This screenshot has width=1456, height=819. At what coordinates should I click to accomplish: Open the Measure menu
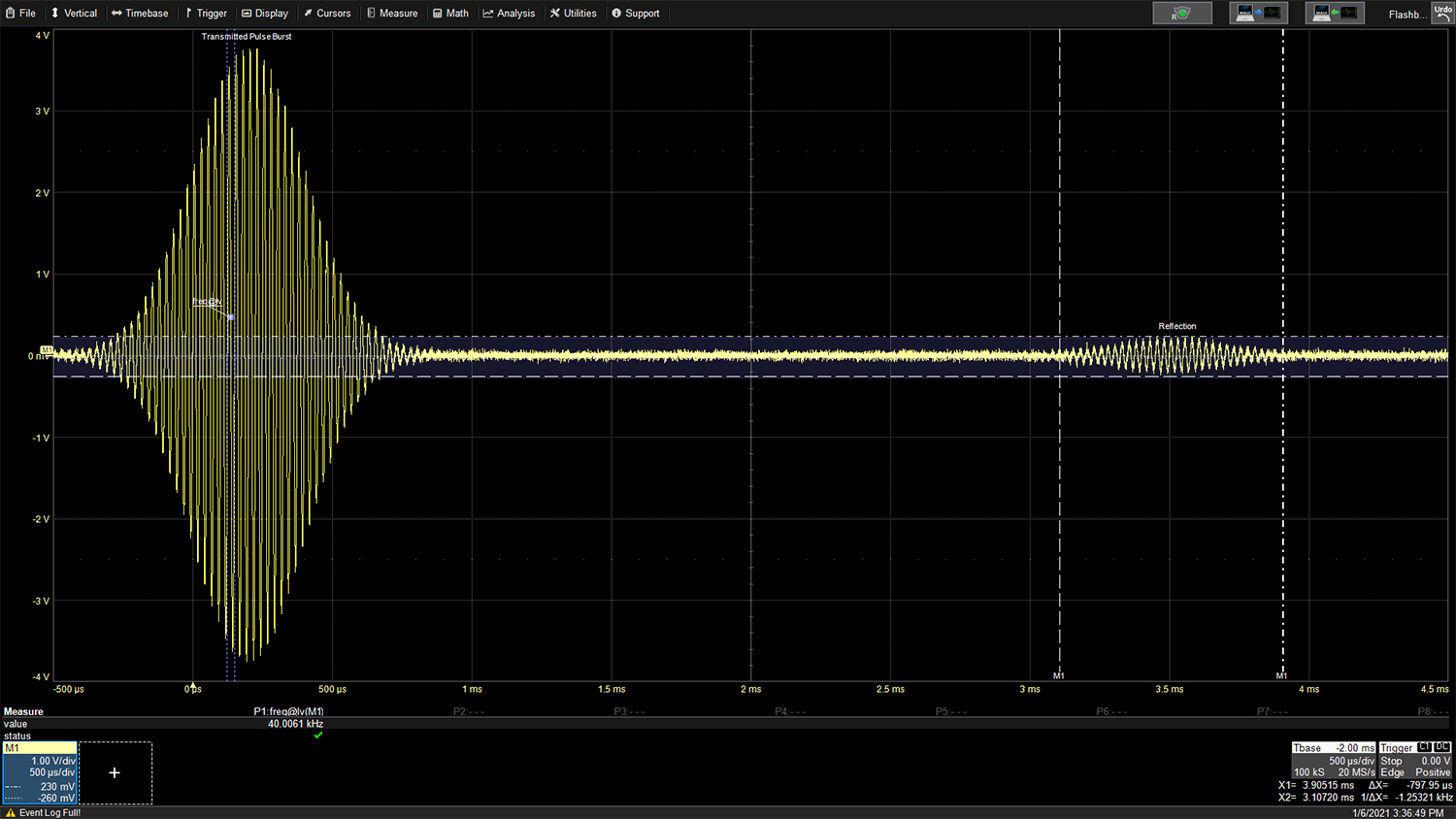tap(392, 13)
